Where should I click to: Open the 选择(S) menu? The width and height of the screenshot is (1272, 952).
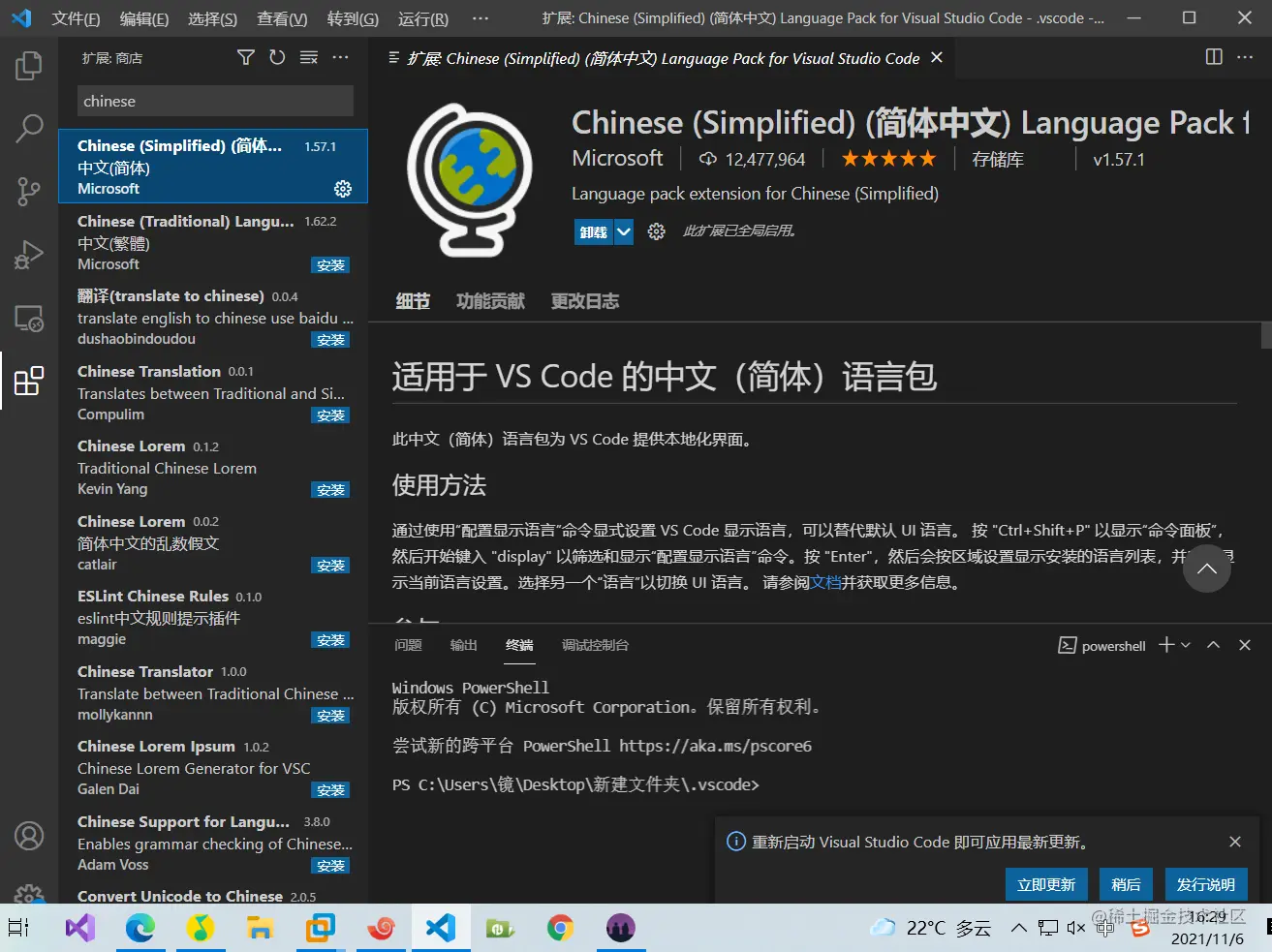coord(212,18)
